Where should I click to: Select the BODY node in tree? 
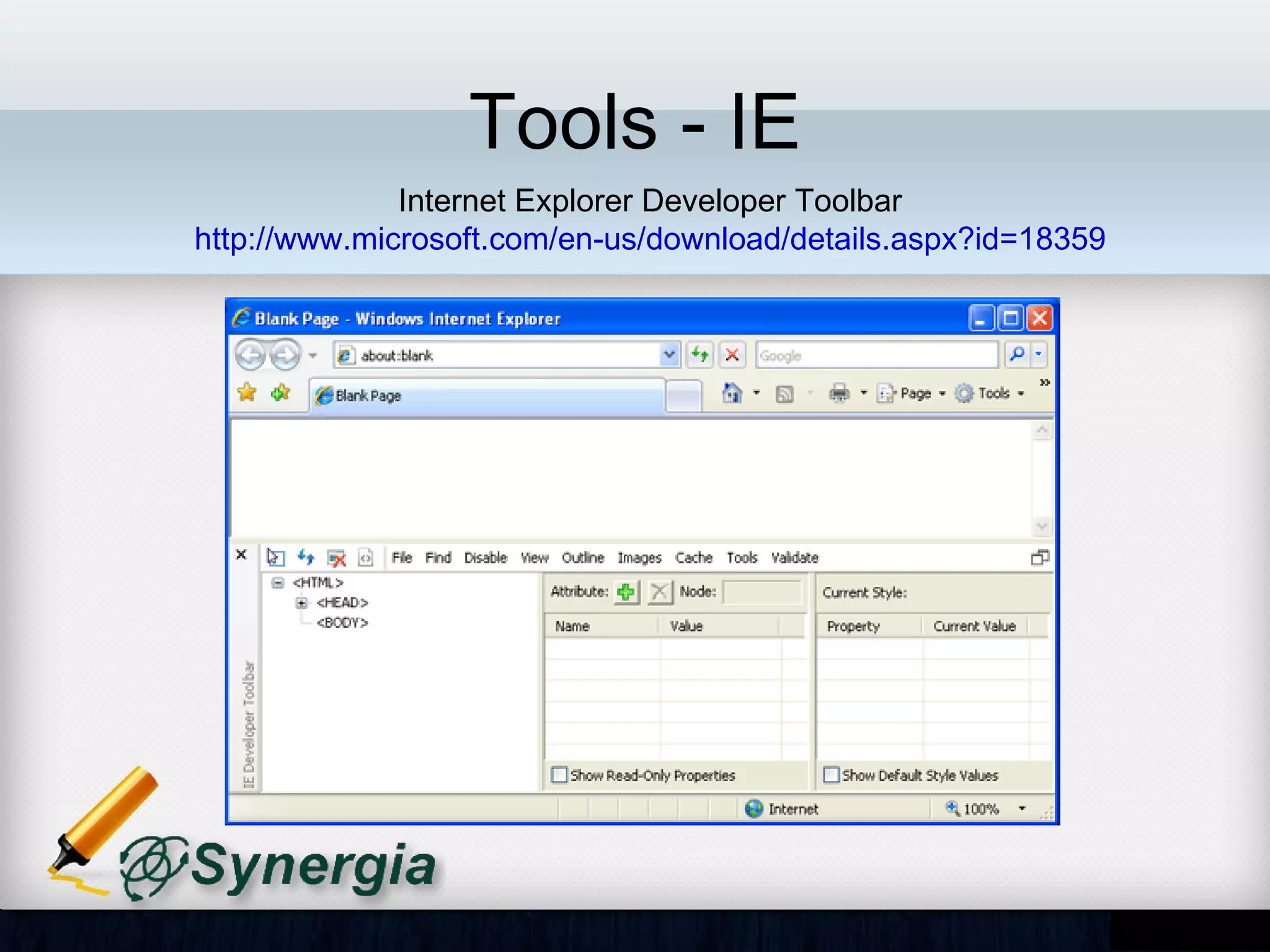[x=342, y=623]
